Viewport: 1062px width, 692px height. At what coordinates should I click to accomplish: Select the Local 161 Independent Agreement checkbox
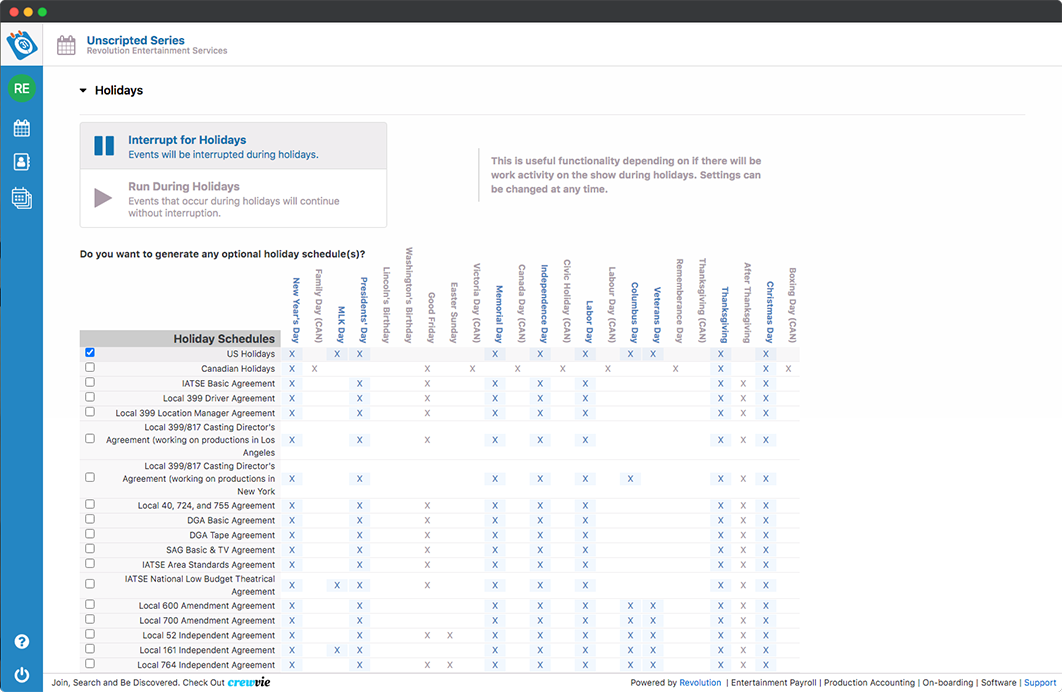pyautogui.click(x=90, y=649)
